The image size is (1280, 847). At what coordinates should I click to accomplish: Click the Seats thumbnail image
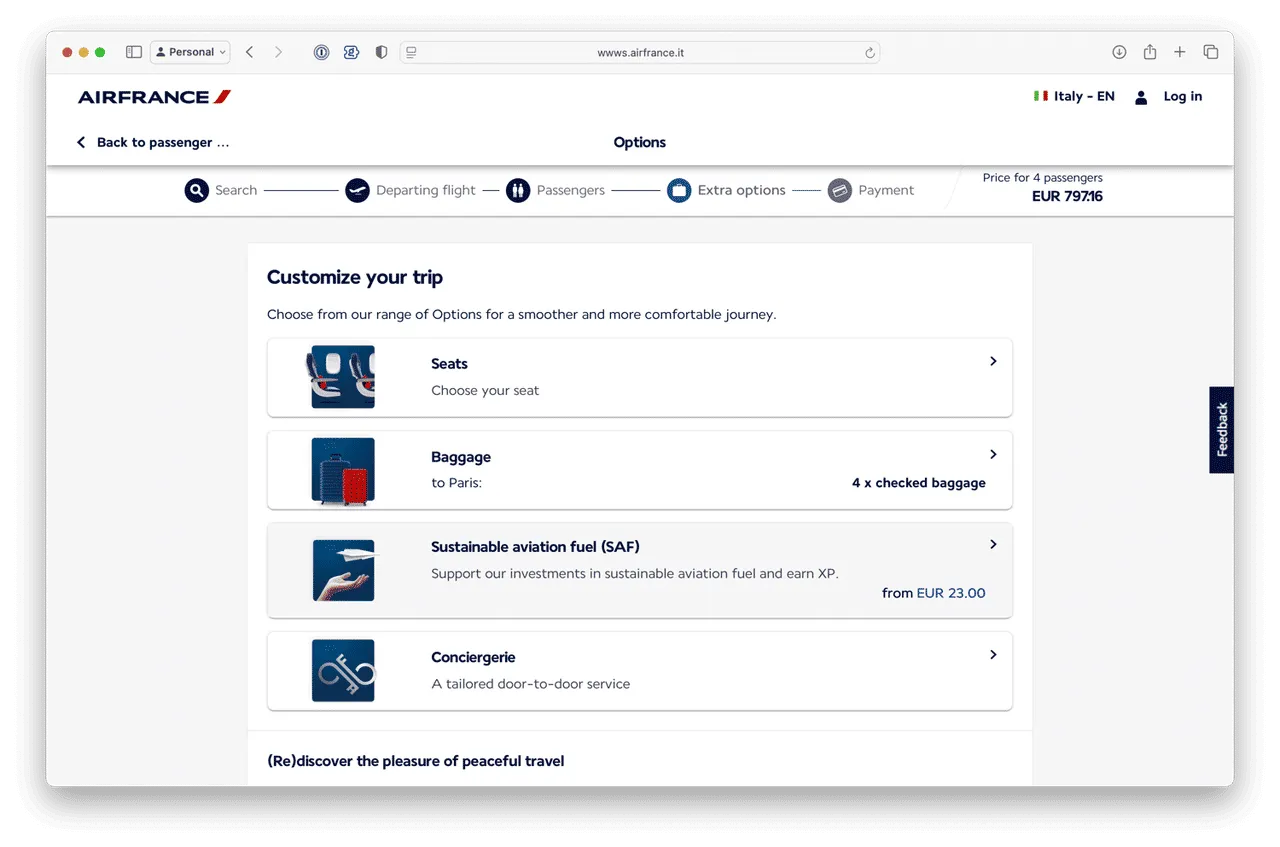(343, 377)
